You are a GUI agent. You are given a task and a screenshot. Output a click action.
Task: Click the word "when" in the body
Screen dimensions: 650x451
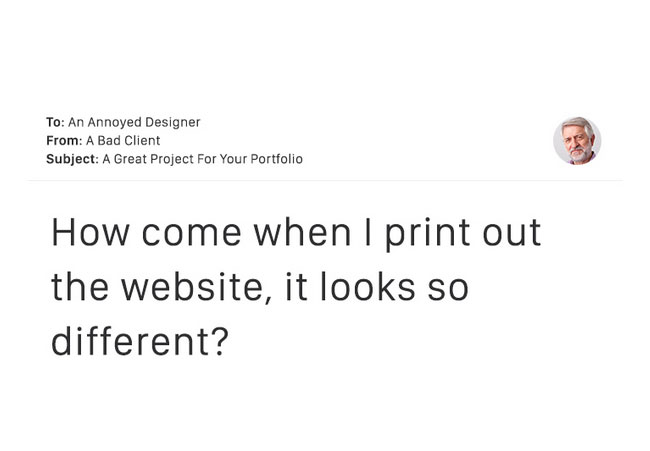[303, 233]
